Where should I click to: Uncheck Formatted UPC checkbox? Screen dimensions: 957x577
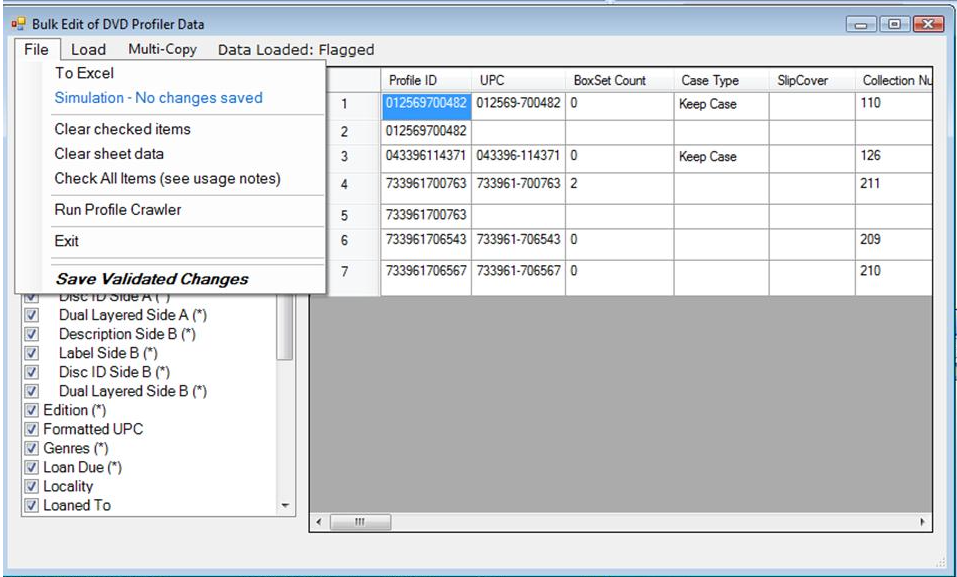point(31,429)
